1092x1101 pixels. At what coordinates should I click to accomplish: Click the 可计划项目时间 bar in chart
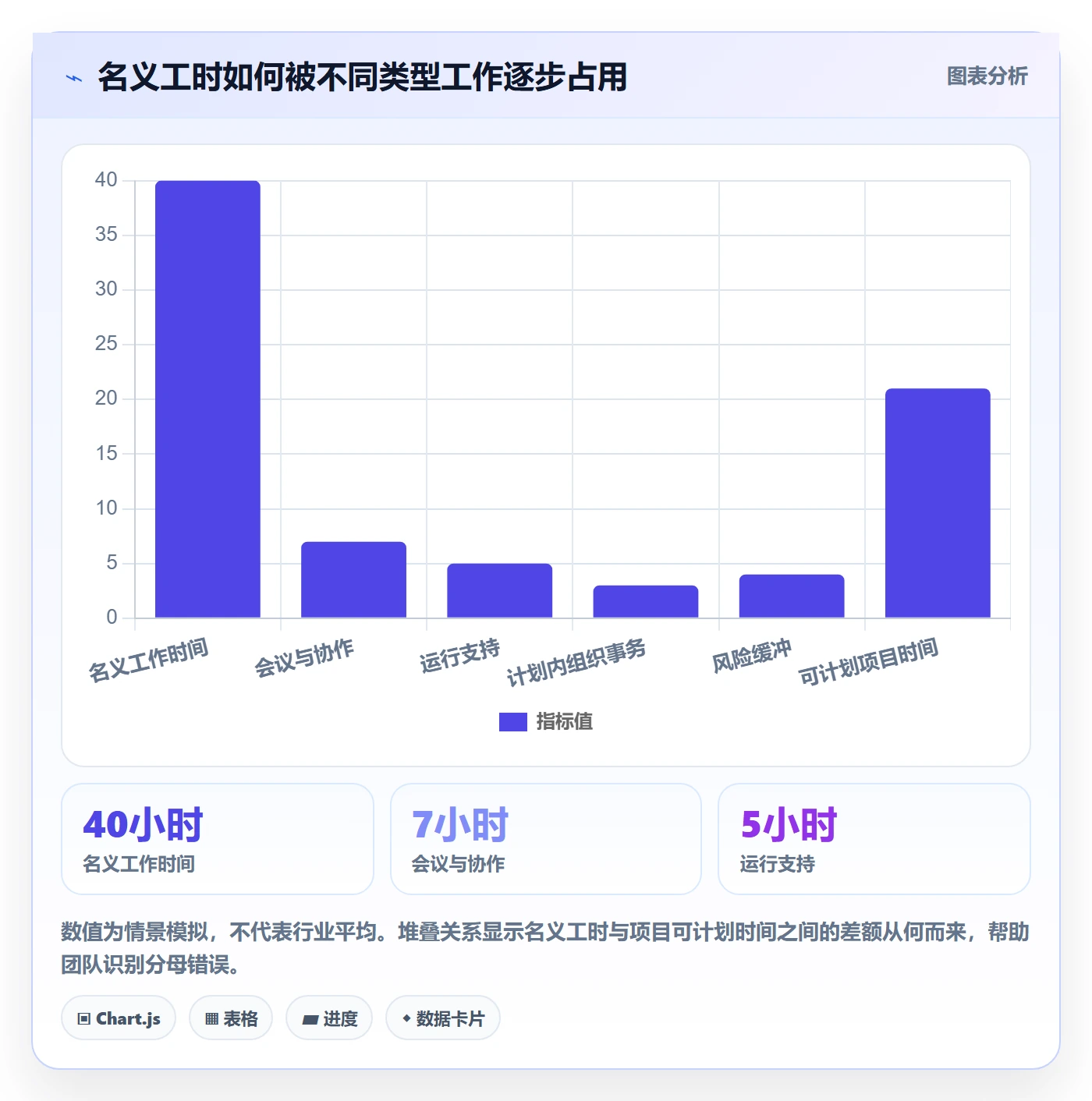938,503
